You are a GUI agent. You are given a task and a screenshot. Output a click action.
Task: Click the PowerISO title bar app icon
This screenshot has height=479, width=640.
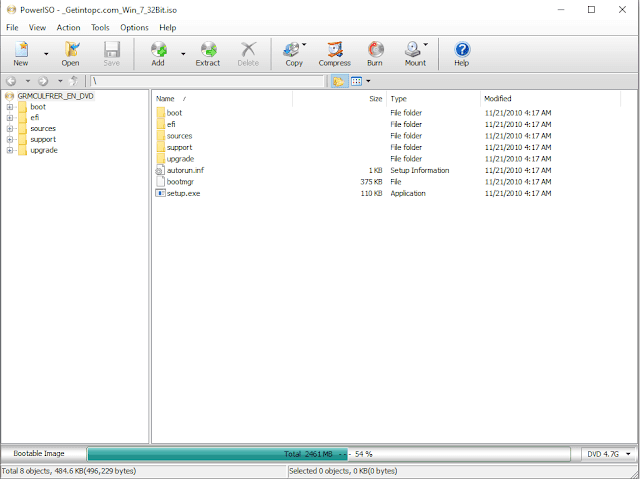[11, 10]
